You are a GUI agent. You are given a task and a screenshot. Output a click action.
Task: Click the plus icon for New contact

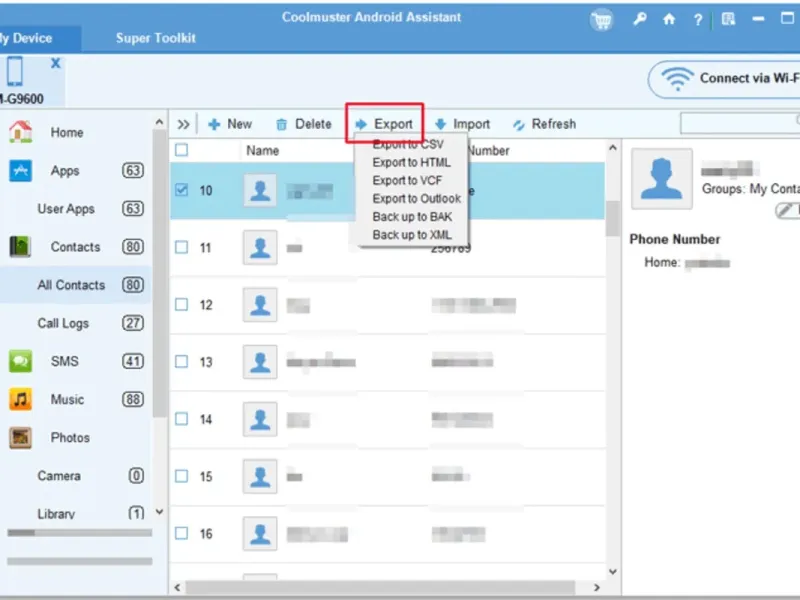[214, 124]
